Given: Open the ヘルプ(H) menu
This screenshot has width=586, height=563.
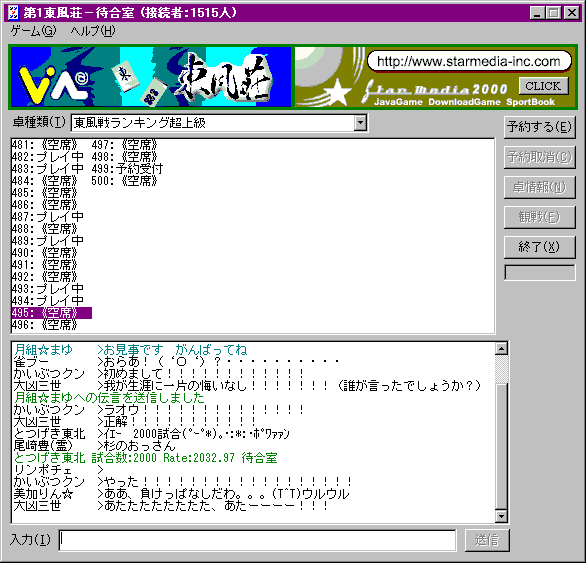Looking at the screenshot, I should coord(93,31).
